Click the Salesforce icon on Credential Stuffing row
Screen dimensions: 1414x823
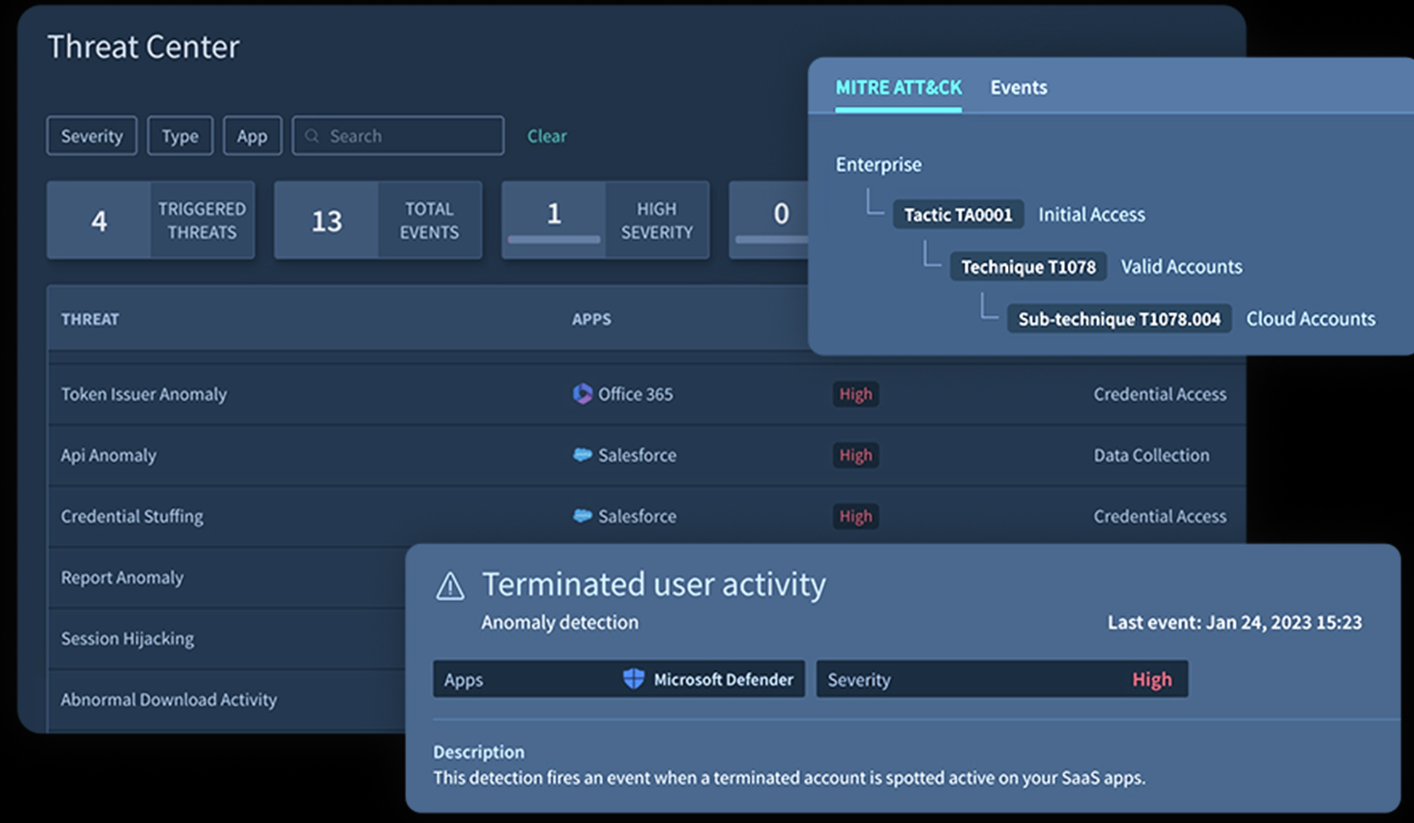(583, 516)
